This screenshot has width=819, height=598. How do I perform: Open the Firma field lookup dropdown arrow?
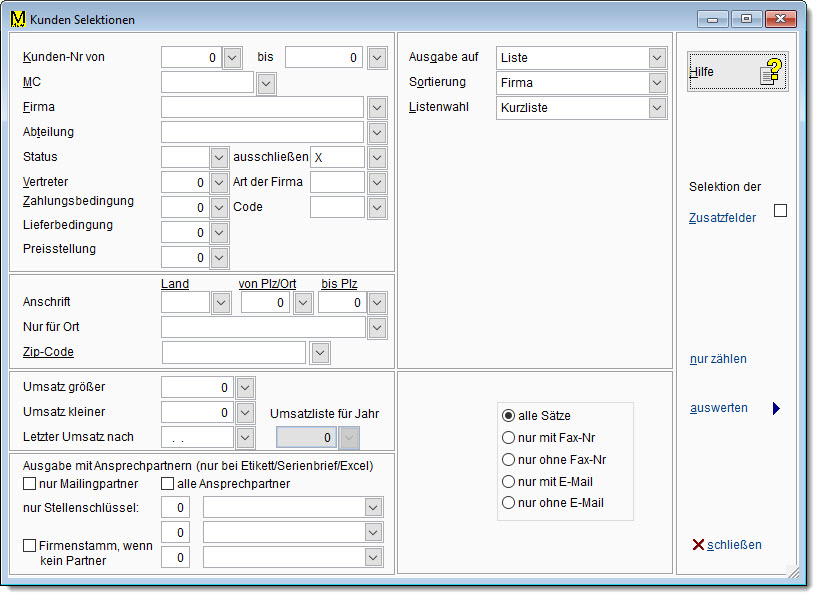pos(377,108)
